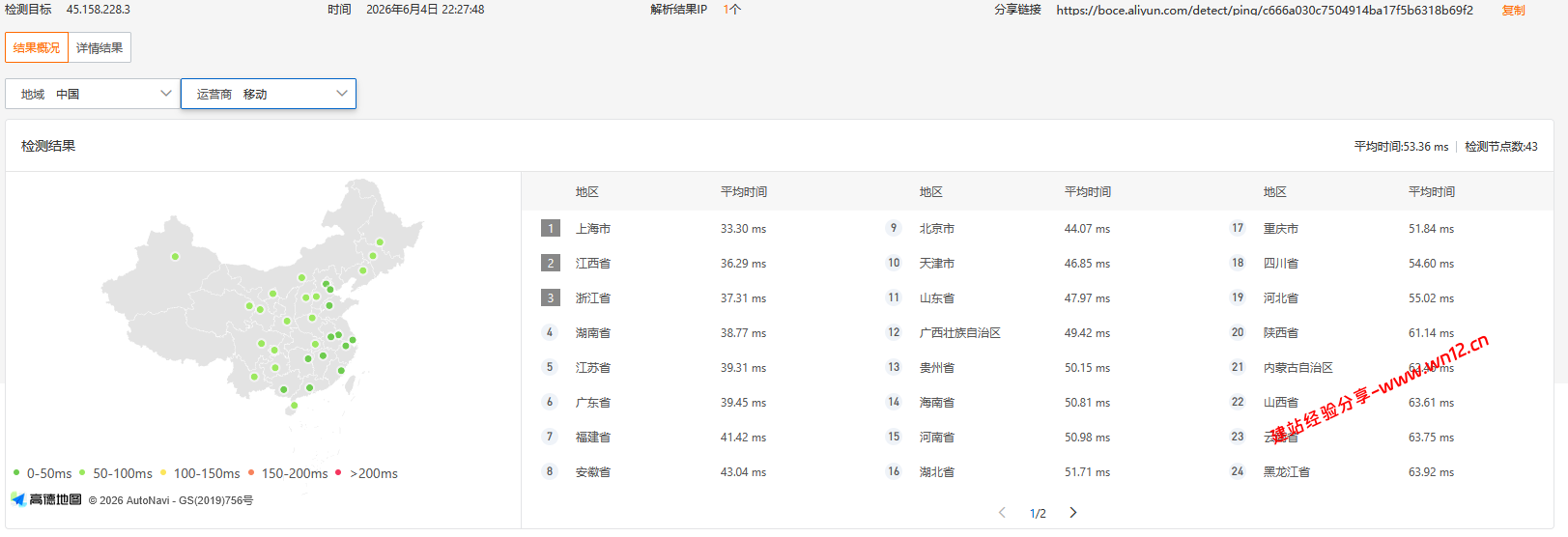Open the 结果概况 tab
Image resolution: width=1568 pixels, height=537 pixels.
37,47
